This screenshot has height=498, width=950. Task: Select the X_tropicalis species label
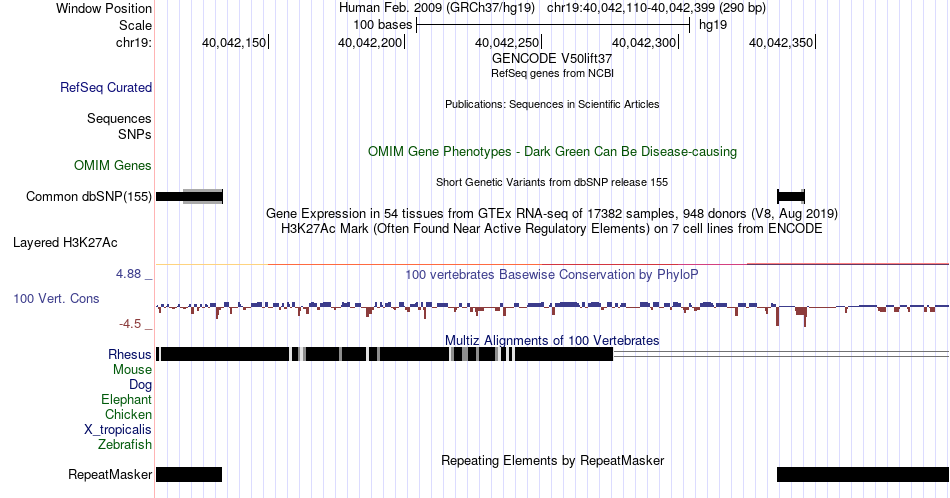tap(118, 430)
